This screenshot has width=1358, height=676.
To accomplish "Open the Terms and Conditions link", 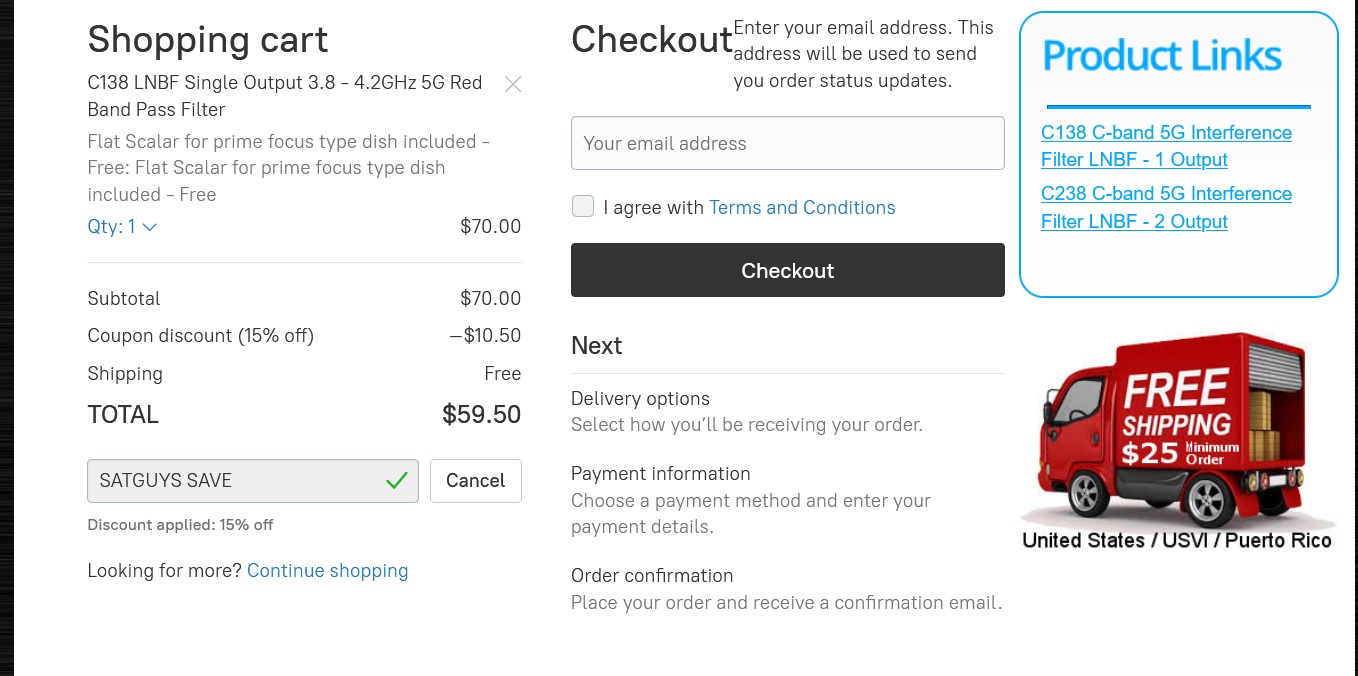I will point(802,207).
